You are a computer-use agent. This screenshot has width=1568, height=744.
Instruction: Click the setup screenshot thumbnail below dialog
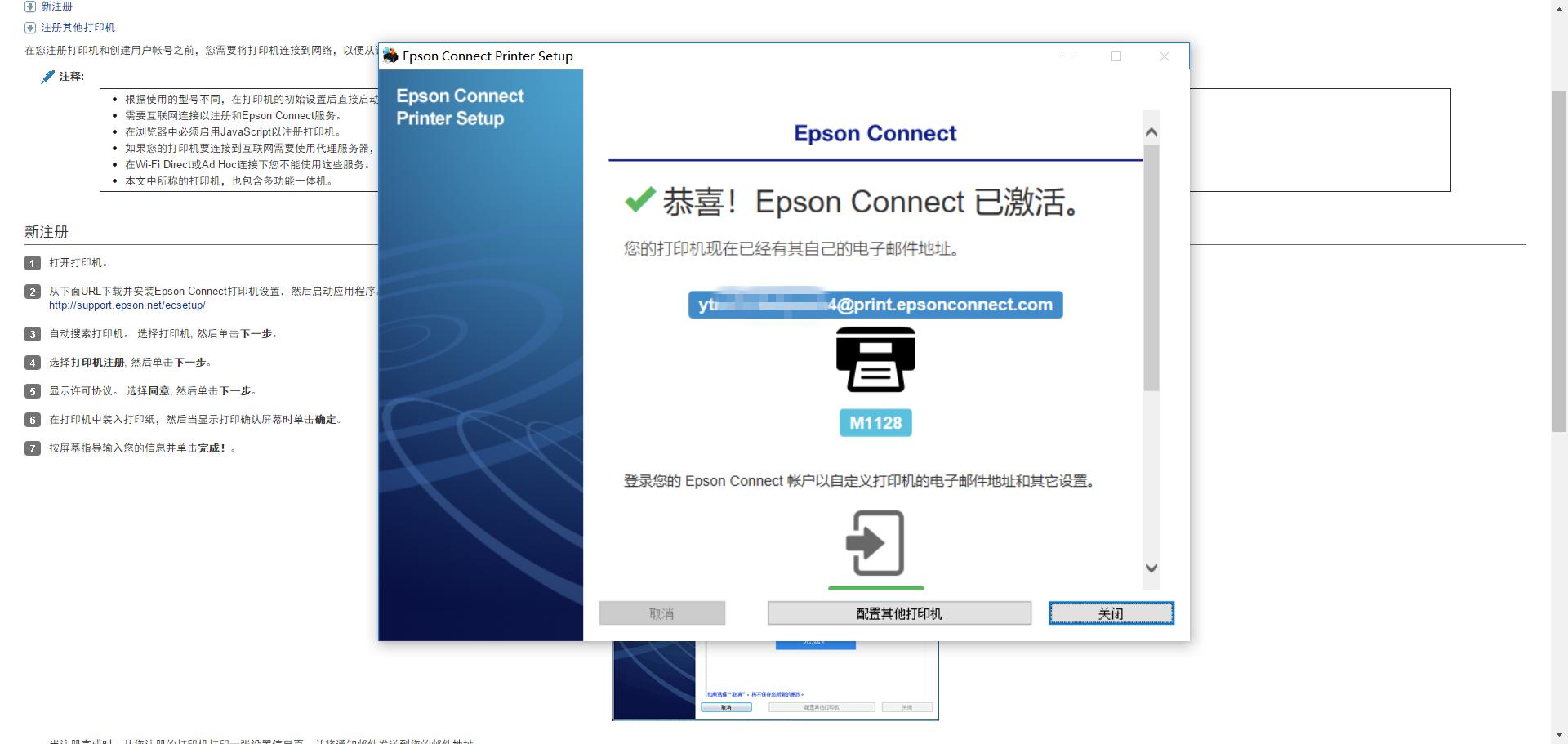coord(776,680)
